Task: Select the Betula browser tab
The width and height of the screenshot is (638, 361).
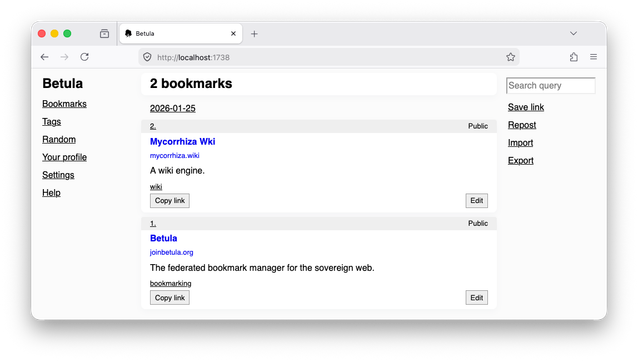Action: tap(181, 33)
